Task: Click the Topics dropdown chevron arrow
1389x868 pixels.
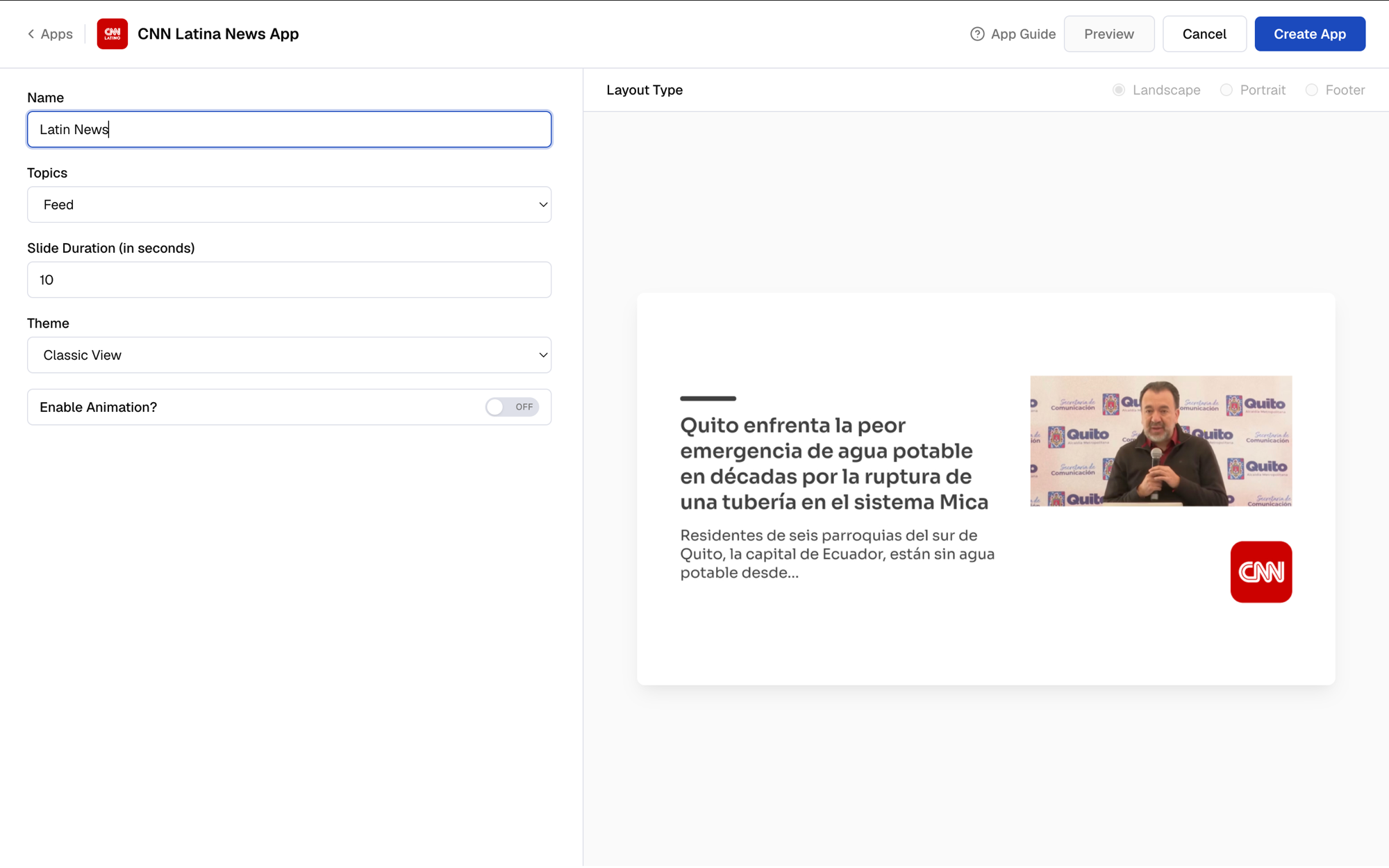Action: [543, 205]
